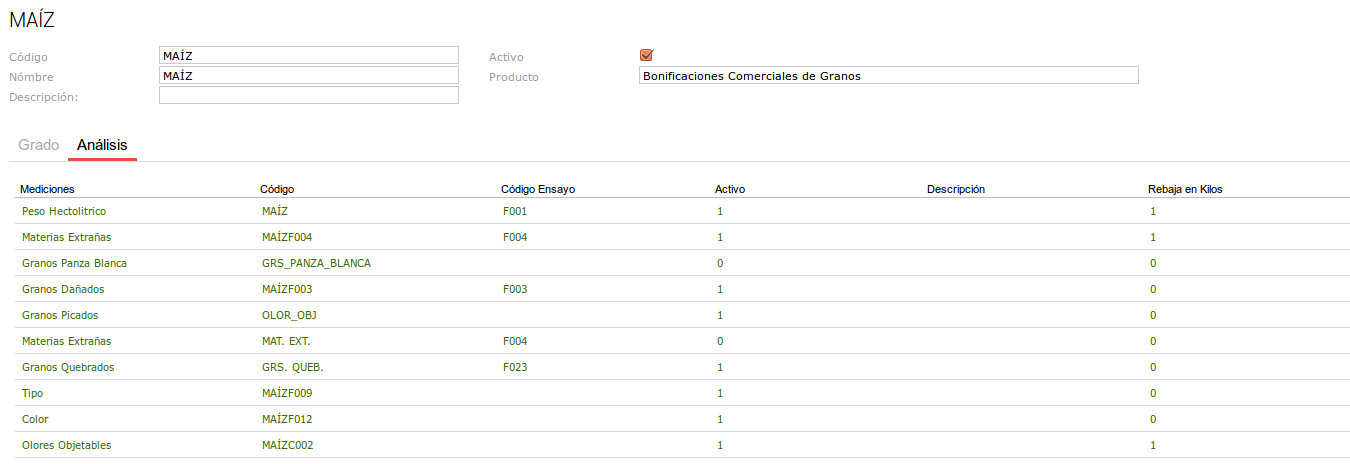Select the Granos Panza Blanca row
The width and height of the screenshot is (1350, 464).
coord(74,264)
